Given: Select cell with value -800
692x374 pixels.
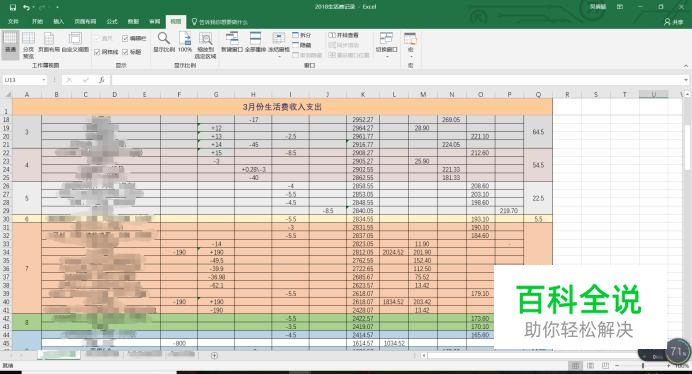Looking at the screenshot, I should point(179,343).
